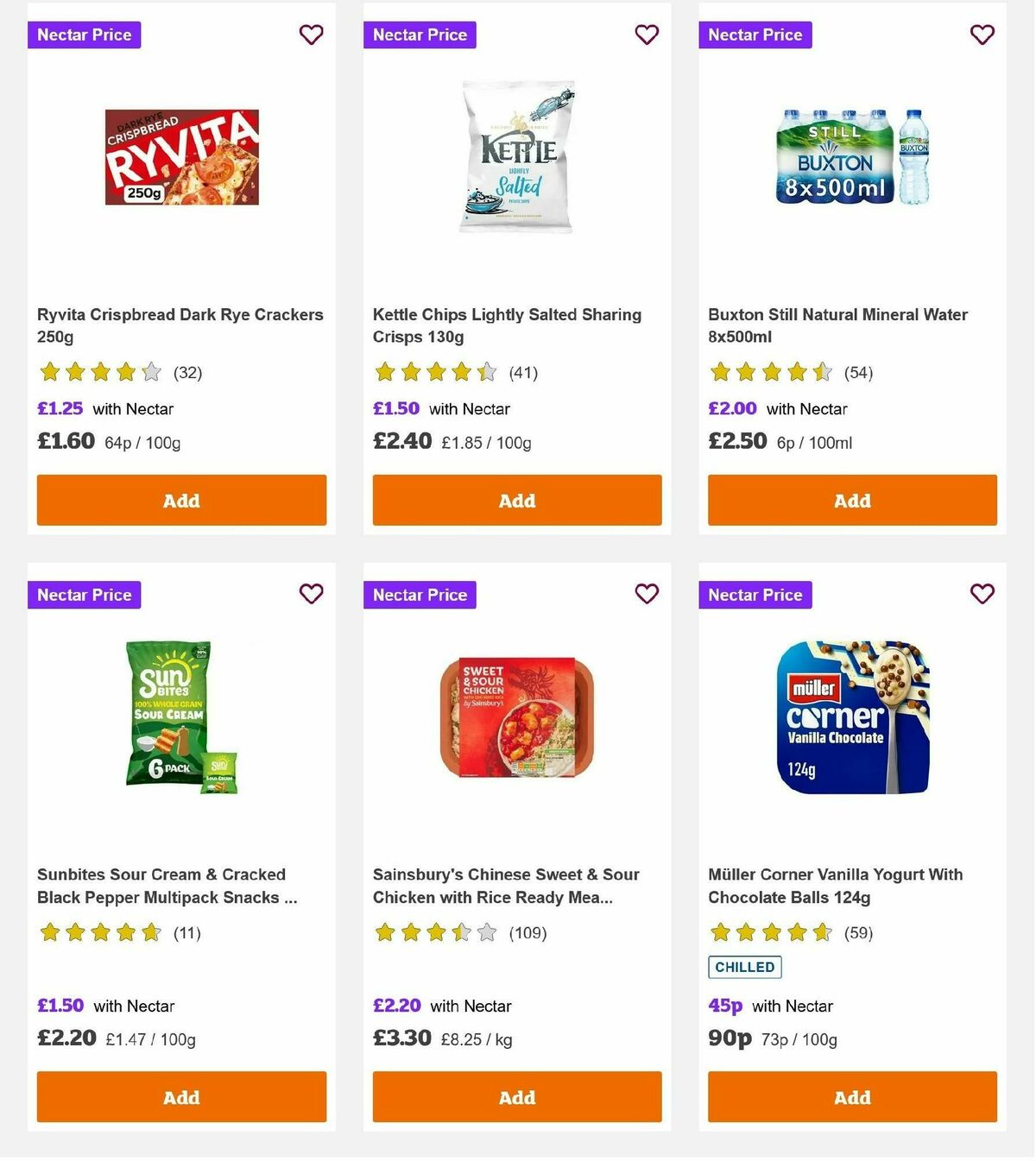This screenshot has height=1161, width=1036.
Task: Add Sunbites snacks to basket
Action: click(x=181, y=1097)
